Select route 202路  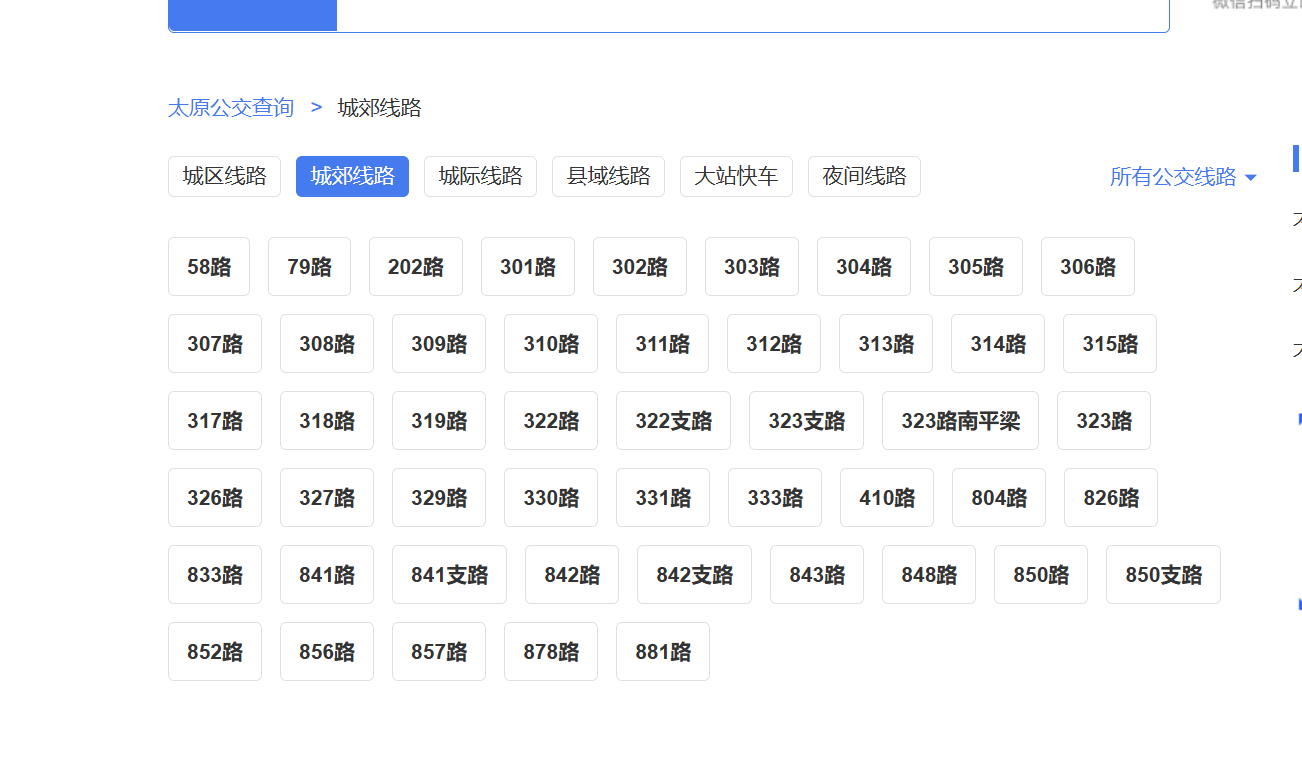(x=416, y=267)
